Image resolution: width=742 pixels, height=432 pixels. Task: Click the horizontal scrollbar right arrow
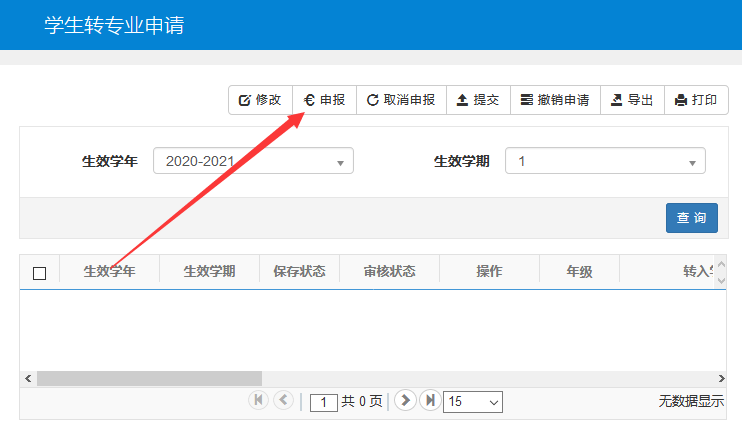[x=721, y=379]
